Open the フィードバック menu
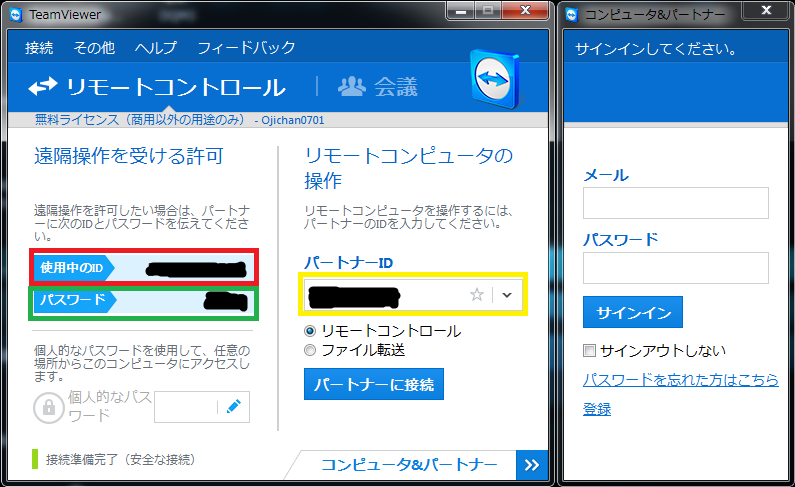The height and width of the screenshot is (487, 795). point(246,48)
